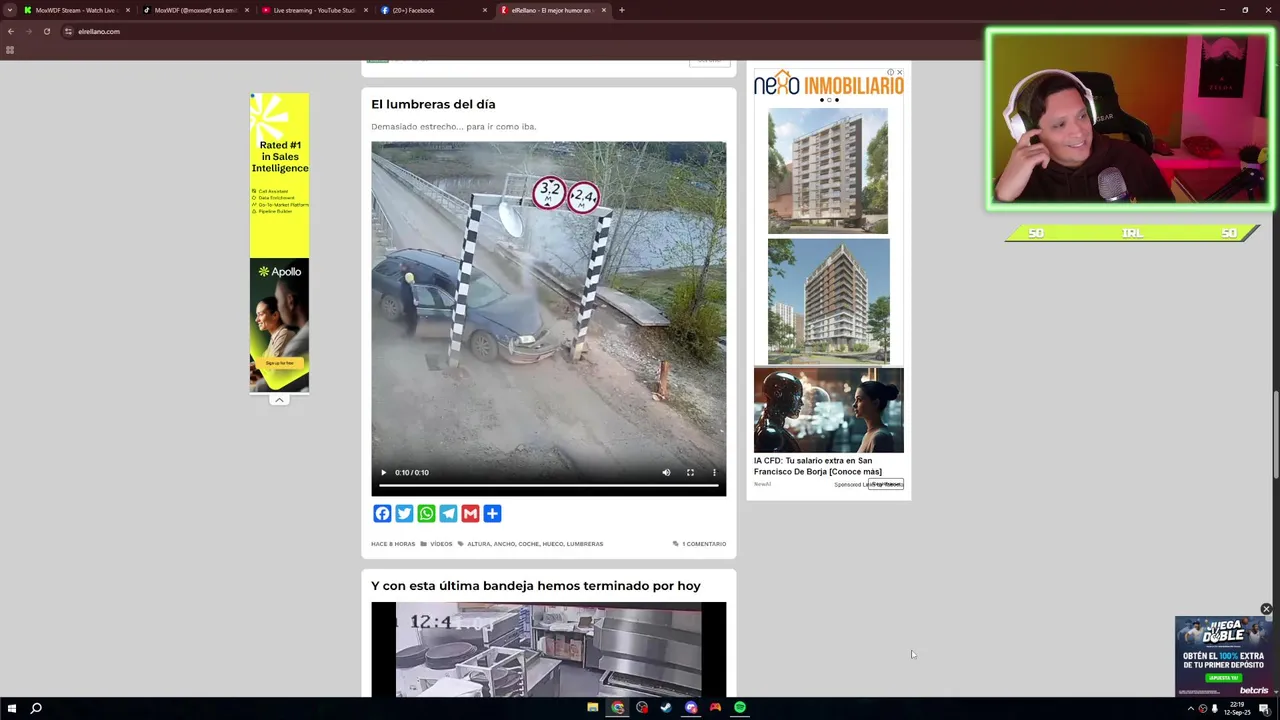Image resolution: width=1280 pixels, height=720 pixels.
Task: Open the Nexo Inmobiliario ad logo
Action: click(x=828, y=84)
